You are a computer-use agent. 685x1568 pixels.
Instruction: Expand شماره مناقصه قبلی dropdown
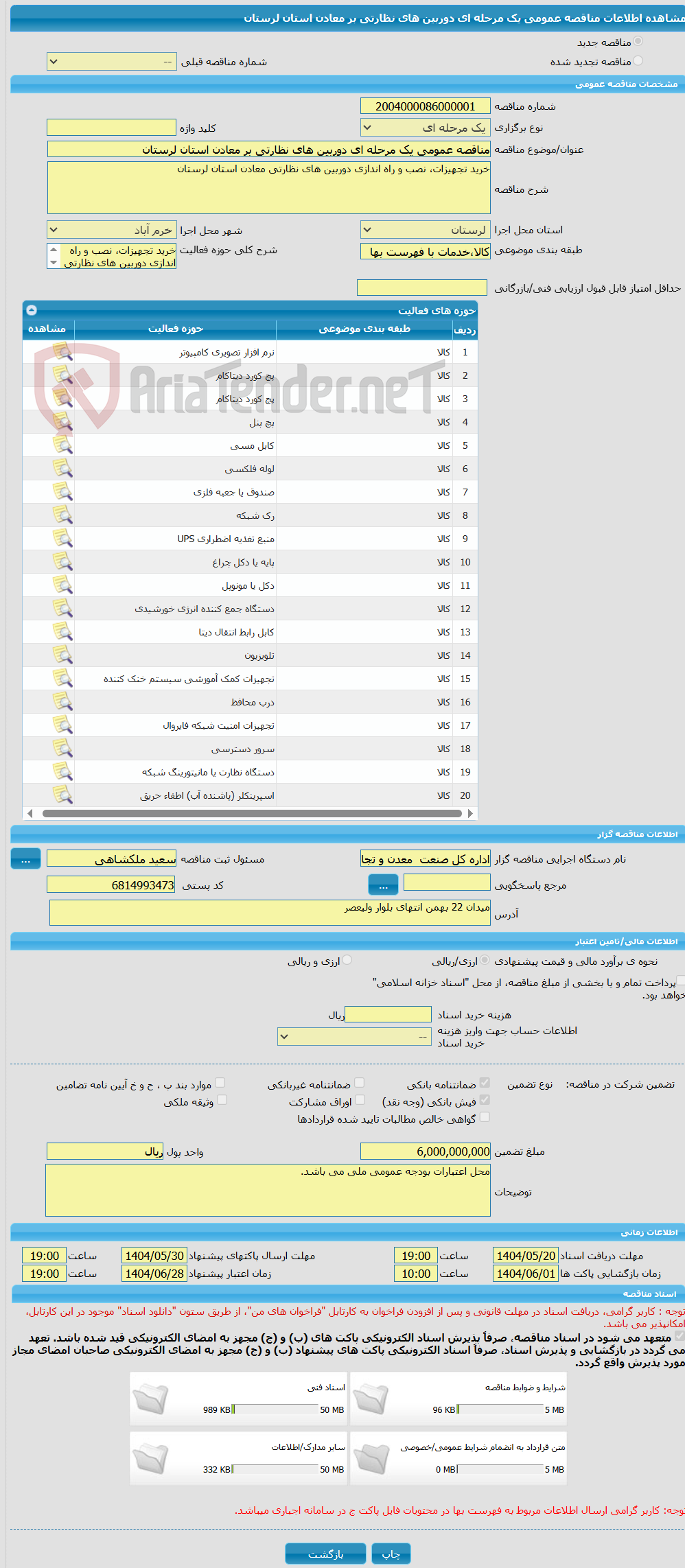(112, 62)
